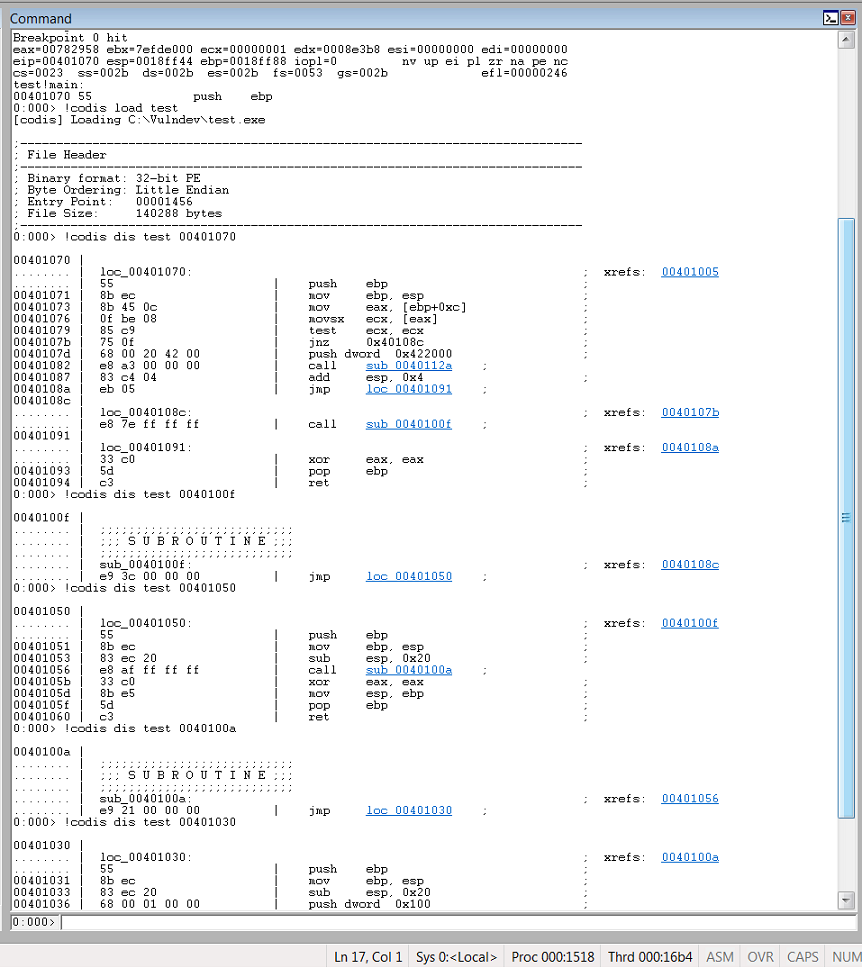Focus the command input field beside the 0:000> prompt
Viewport: 862px width, 968px height.
pos(458,922)
